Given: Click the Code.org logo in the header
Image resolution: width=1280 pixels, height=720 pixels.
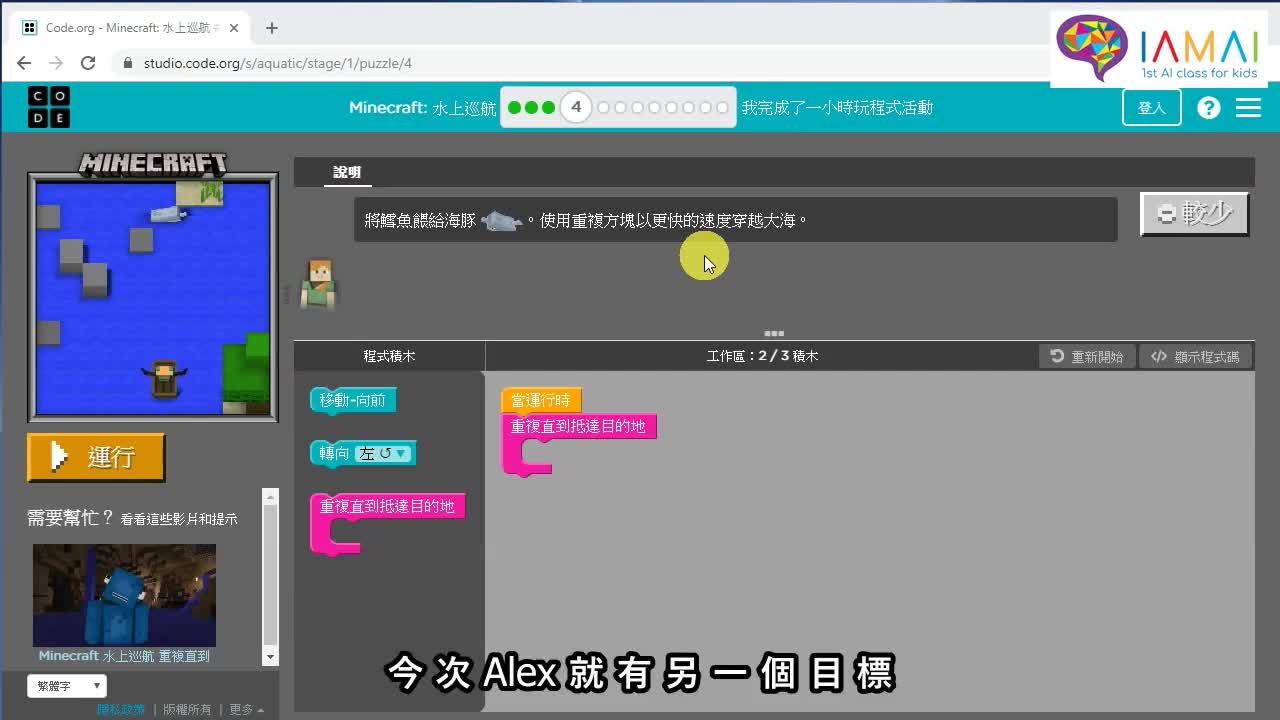Looking at the screenshot, I should [49, 107].
